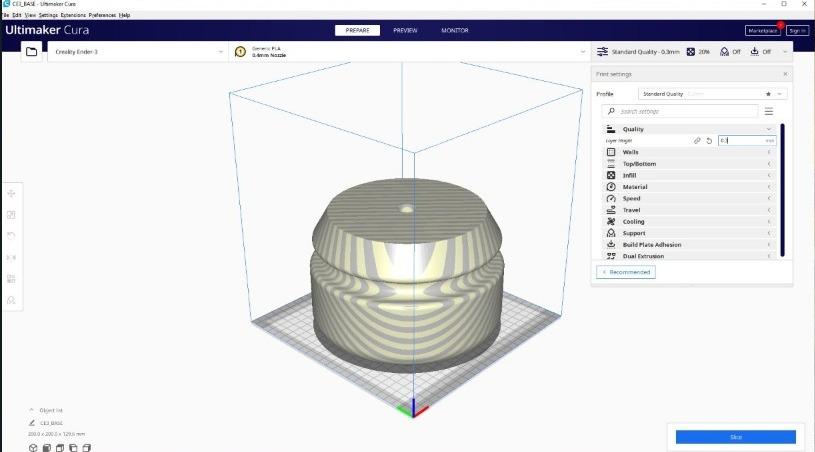
Task: Click the Layer Height link icon
Action: tap(697, 141)
